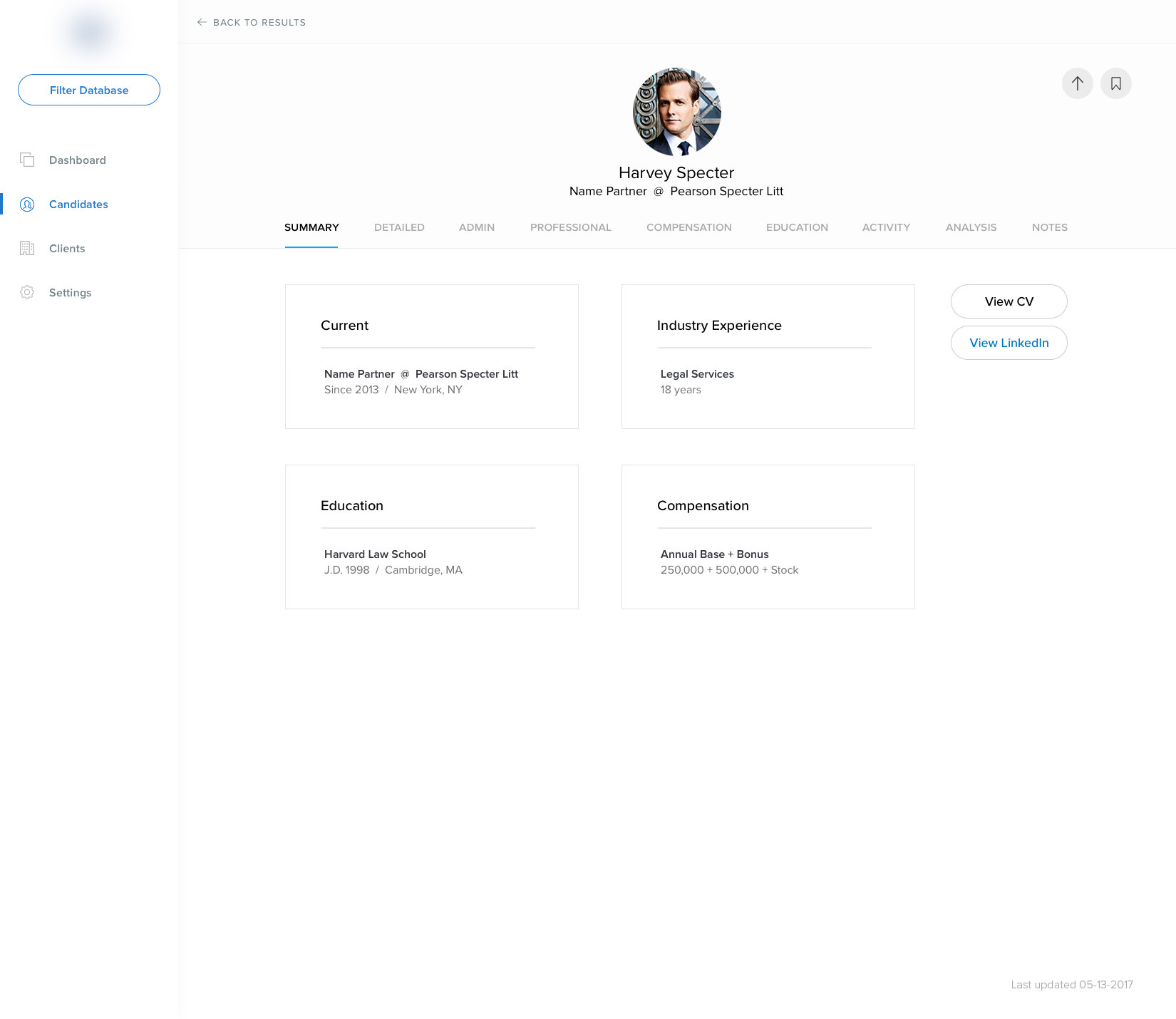The width and height of the screenshot is (1176, 1019).
Task: Click the blurred logo in sidebar
Action: (x=90, y=32)
